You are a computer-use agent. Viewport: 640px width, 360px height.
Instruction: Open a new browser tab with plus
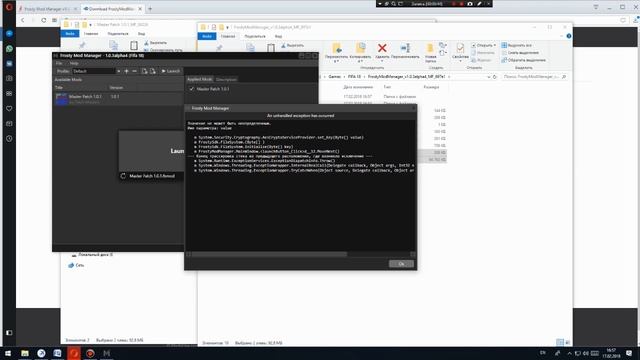(150, 9)
